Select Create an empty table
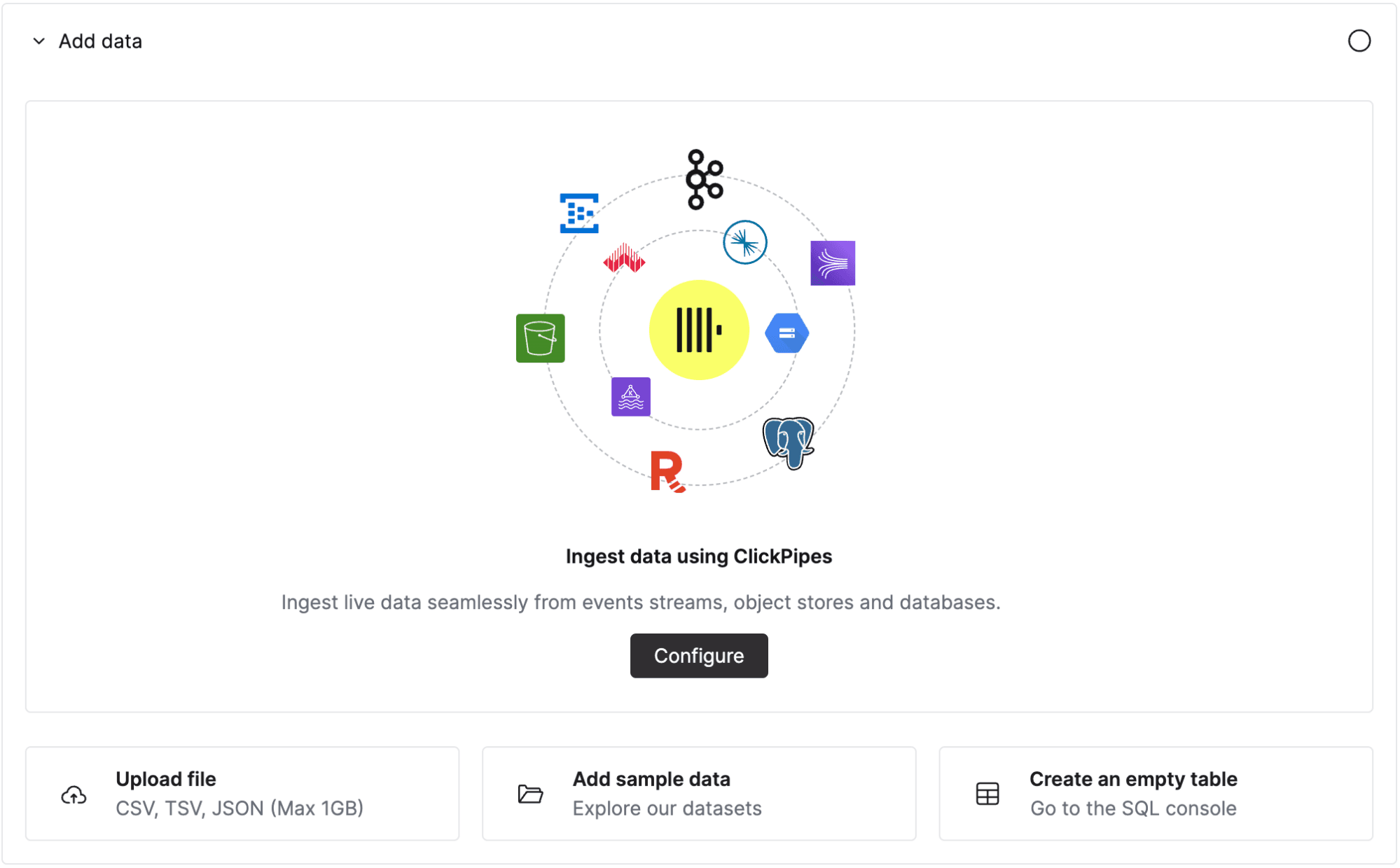 [1156, 793]
